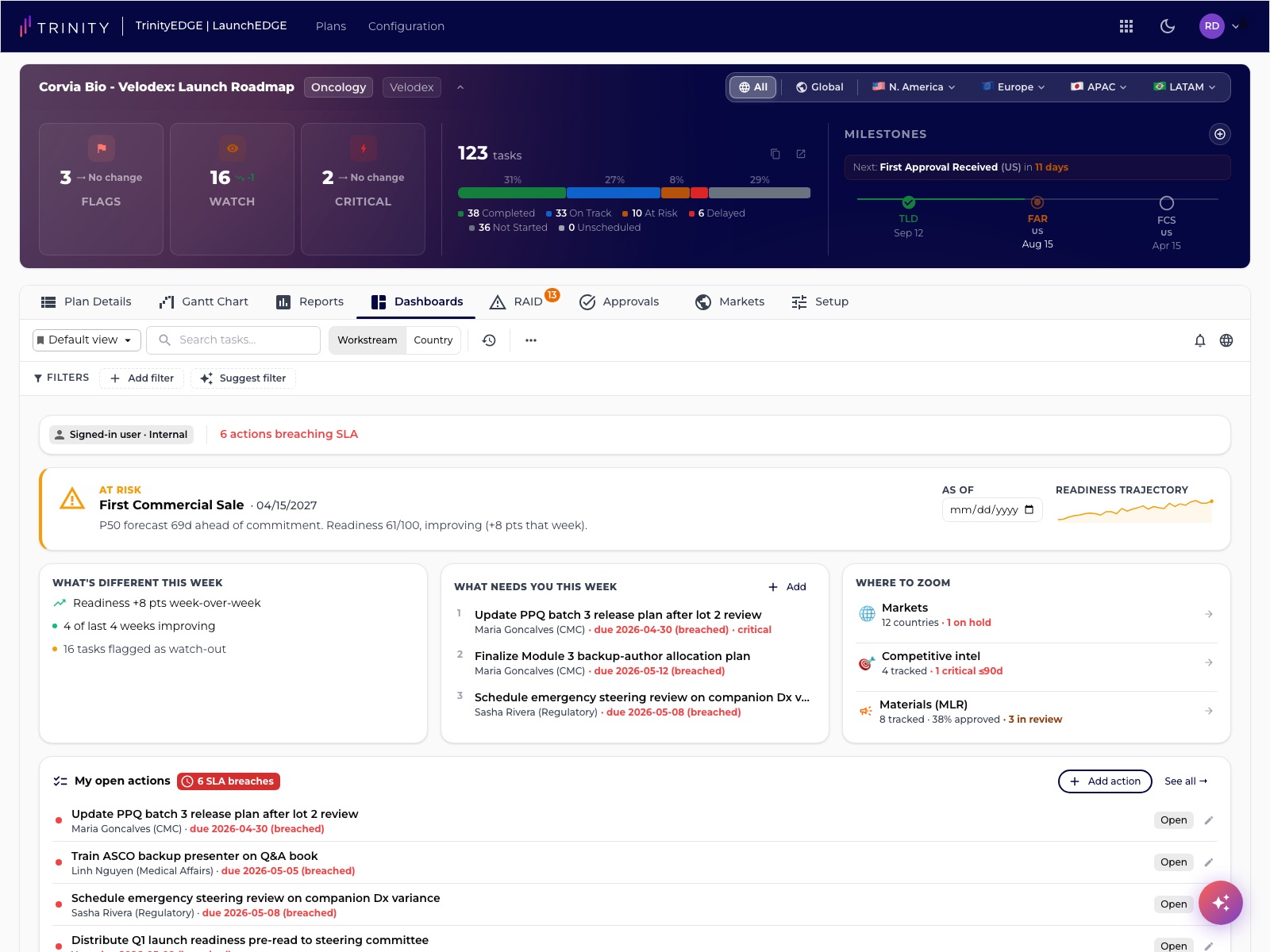1270x952 pixels.
Task: Click the globe language icon
Action: [x=1226, y=340]
